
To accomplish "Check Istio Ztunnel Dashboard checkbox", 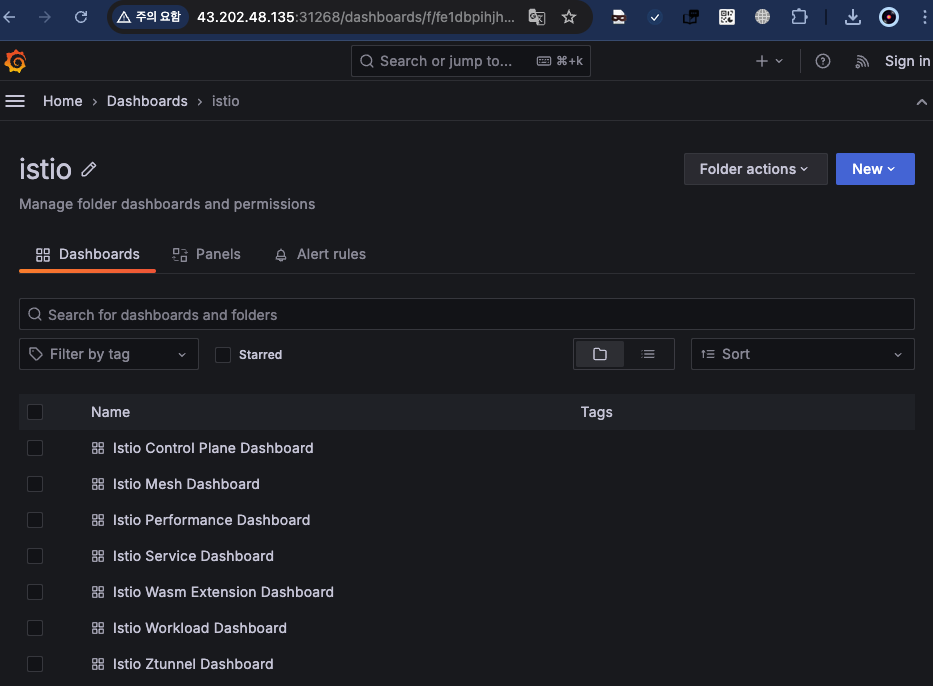I will pos(35,664).
